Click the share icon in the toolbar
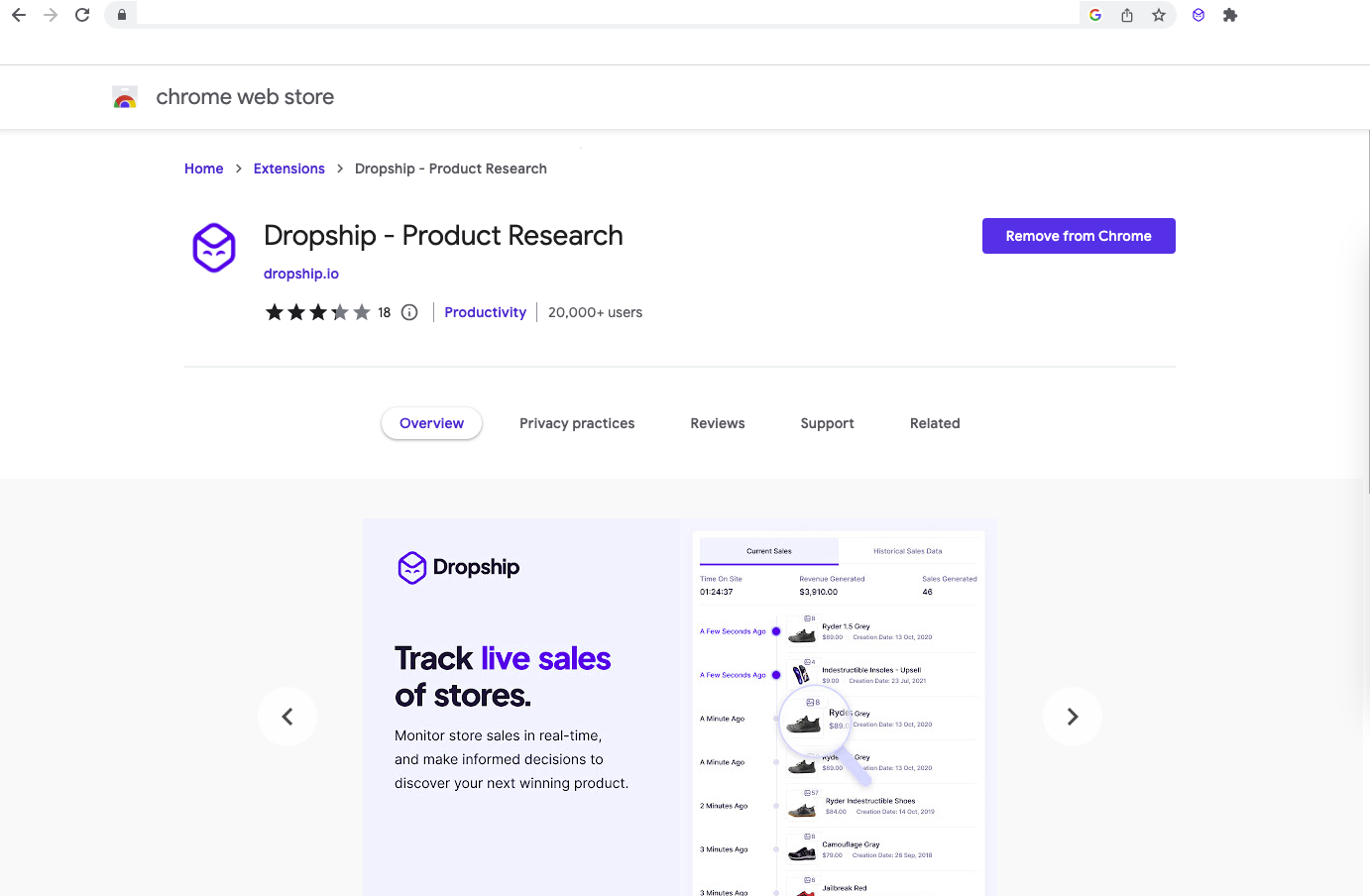The height and width of the screenshot is (896, 1370). [1127, 15]
